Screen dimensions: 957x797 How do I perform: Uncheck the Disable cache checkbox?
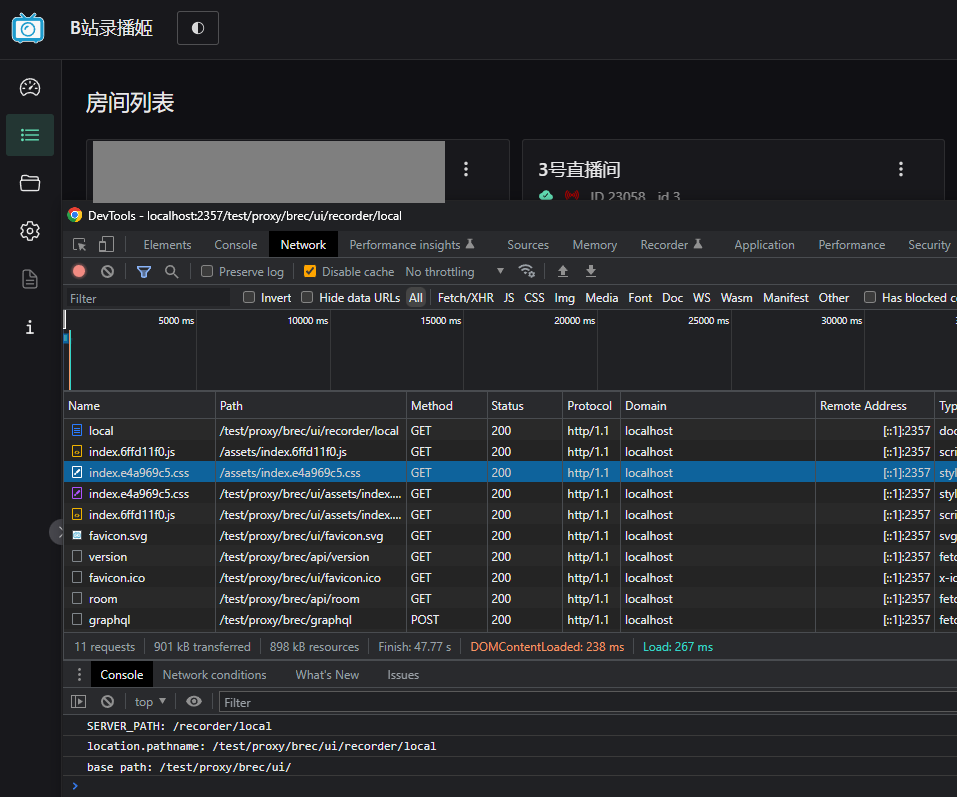(x=310, y=271)
